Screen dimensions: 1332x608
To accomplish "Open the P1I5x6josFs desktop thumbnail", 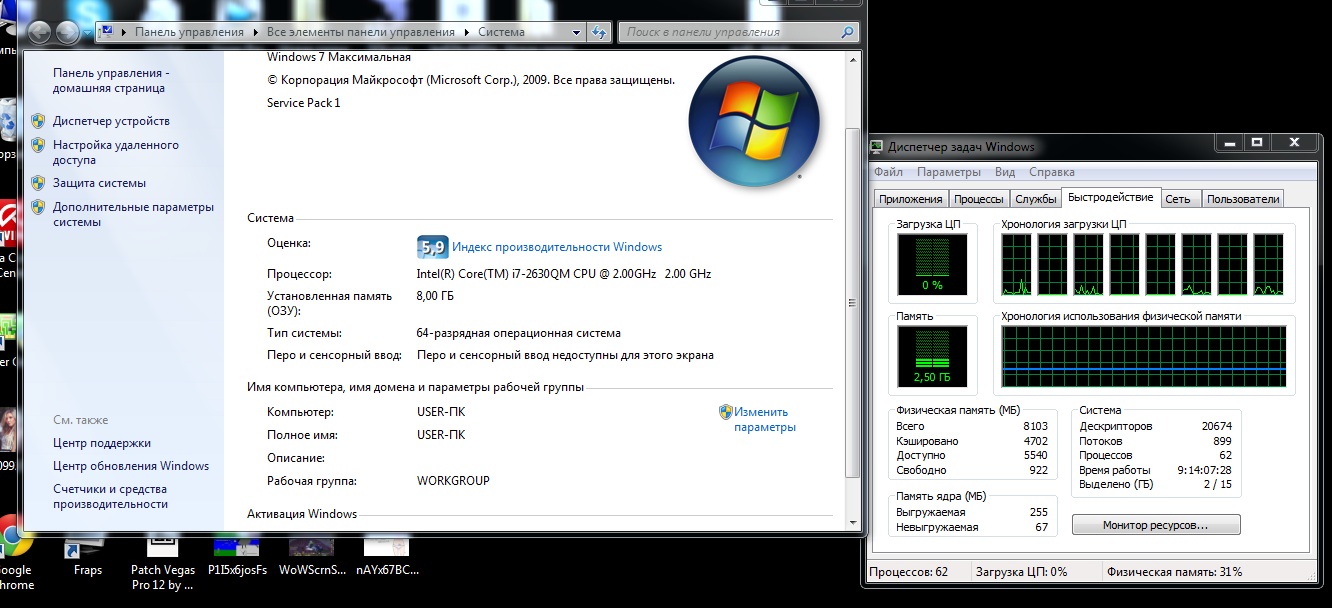I will [x=237, y=555].
